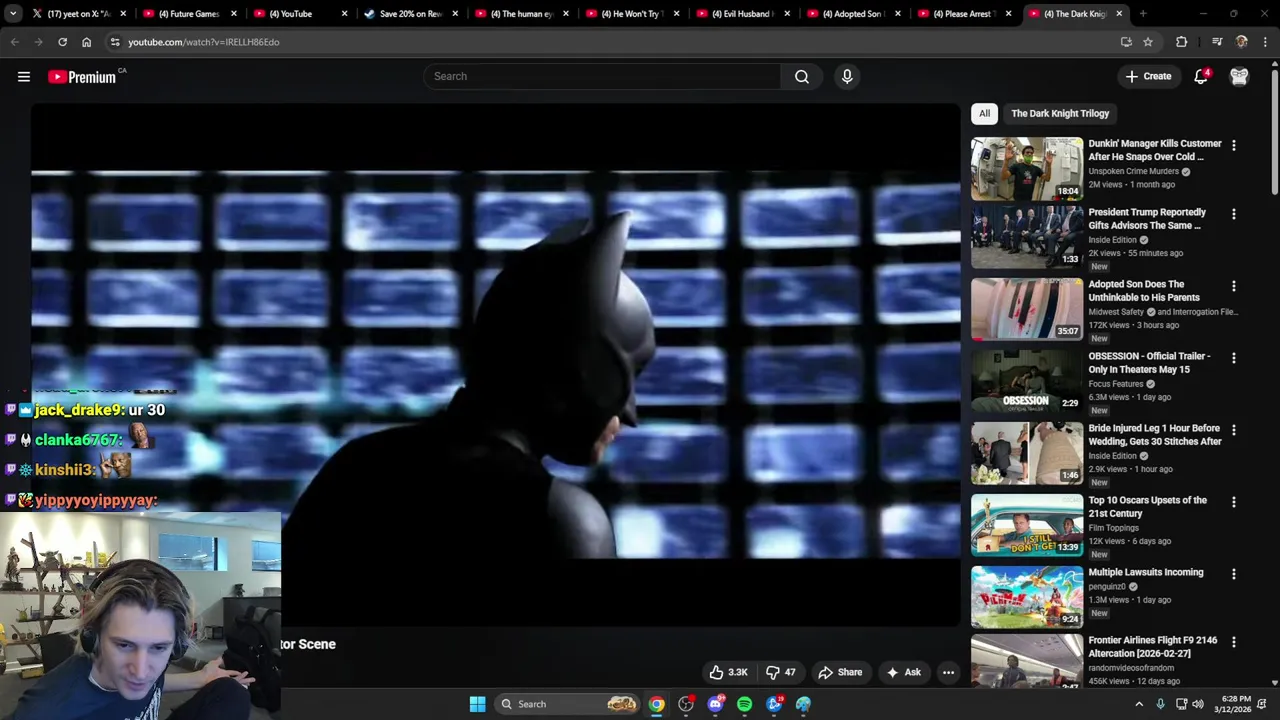Open a new browser tab
1280x720 pixels.
1142,14
